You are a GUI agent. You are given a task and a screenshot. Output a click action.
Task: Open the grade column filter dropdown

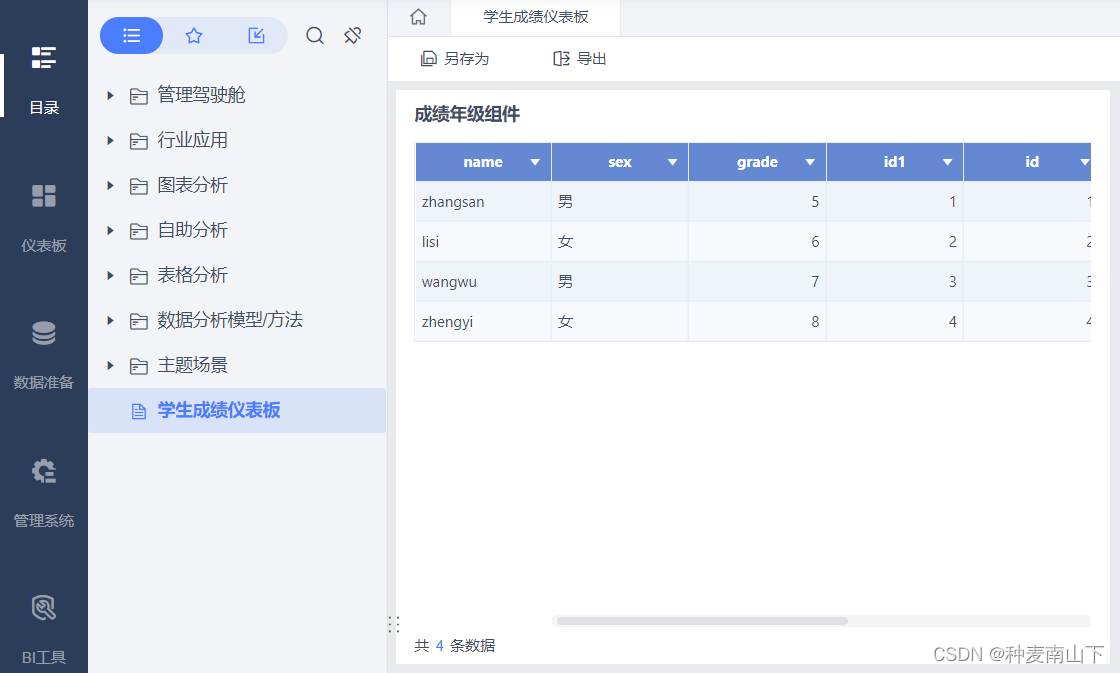click(x=810, y=161)
